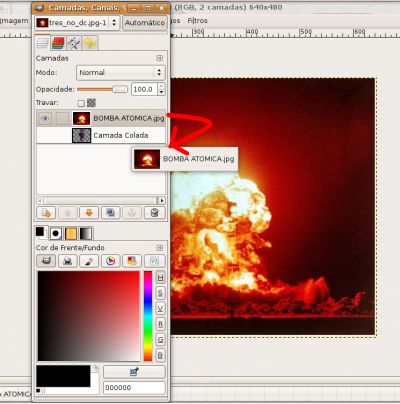Open the Patterns tab
Image resolution: width=400 pixels, height=404 pixels.
pyautogui.click(x=71, y=234)
